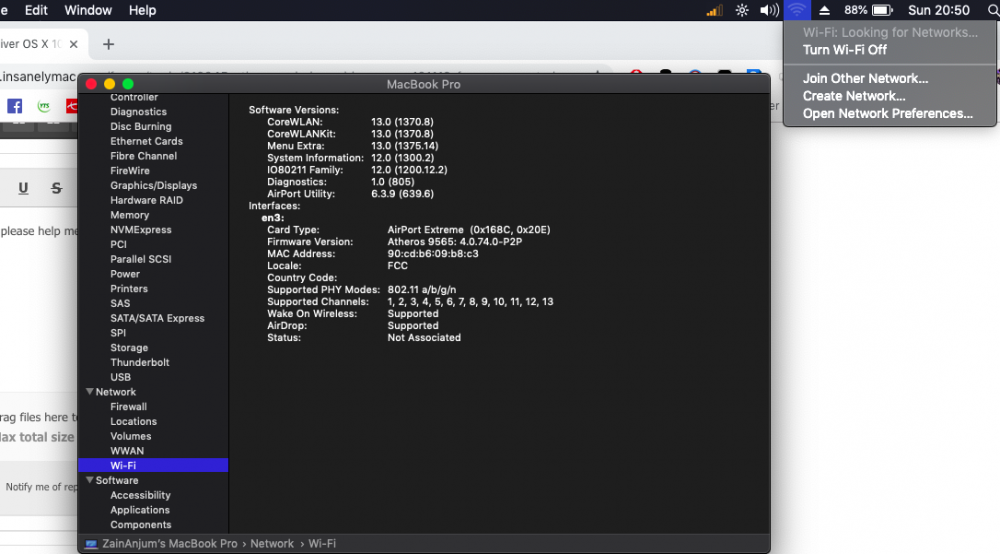The image size is (1000, 554).
Task: Select WWAN under Network
Action: (127, 451)
